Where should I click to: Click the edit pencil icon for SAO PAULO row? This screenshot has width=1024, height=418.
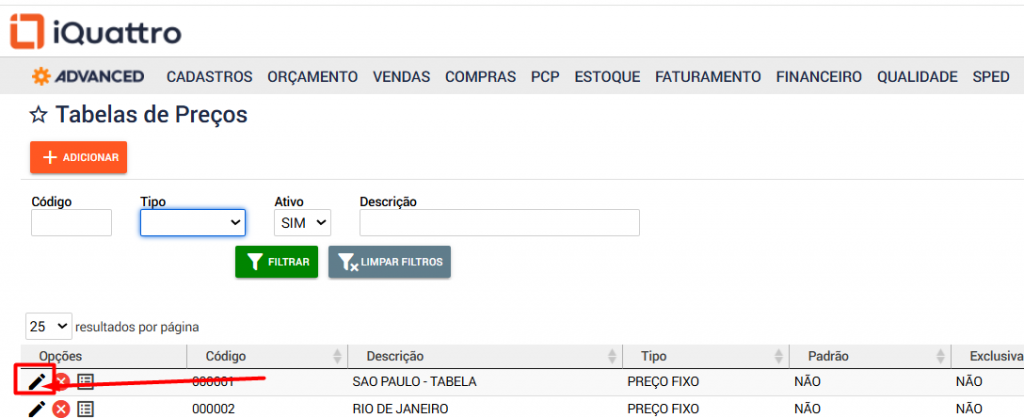[x=37, y=381]
